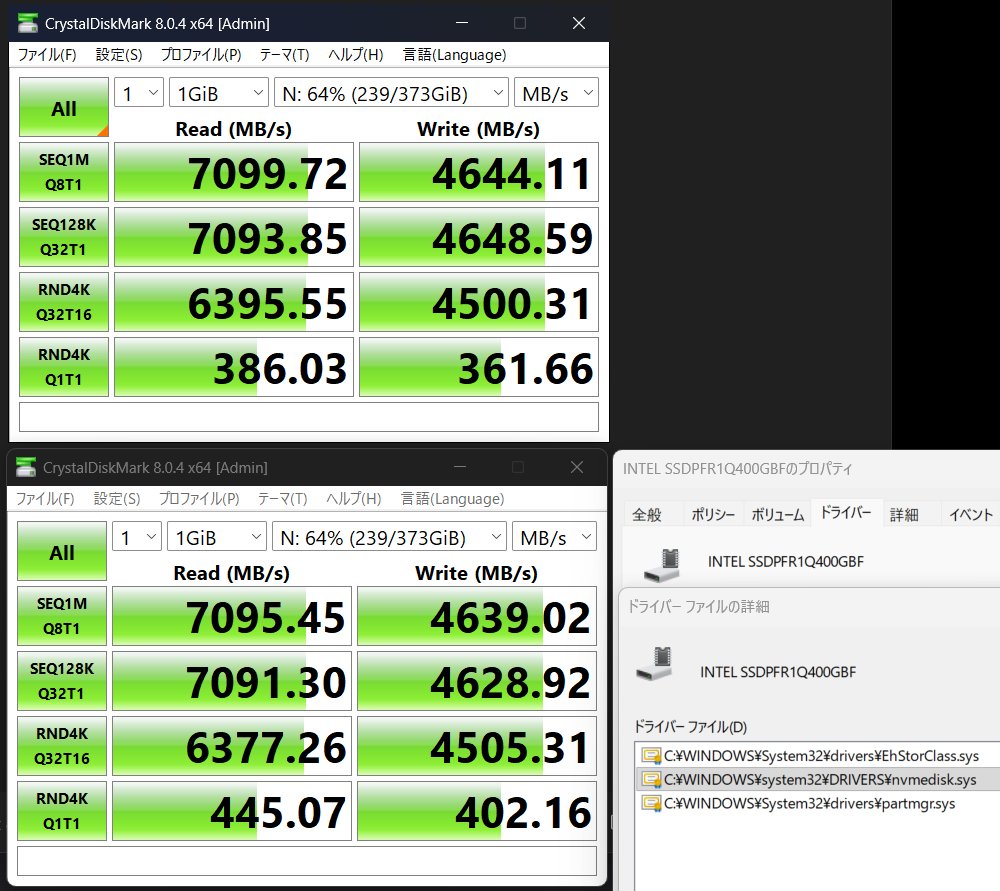The image size is (1000, 891).
Task: Open 設定(S) menu in bottom window
Action: 117,499
